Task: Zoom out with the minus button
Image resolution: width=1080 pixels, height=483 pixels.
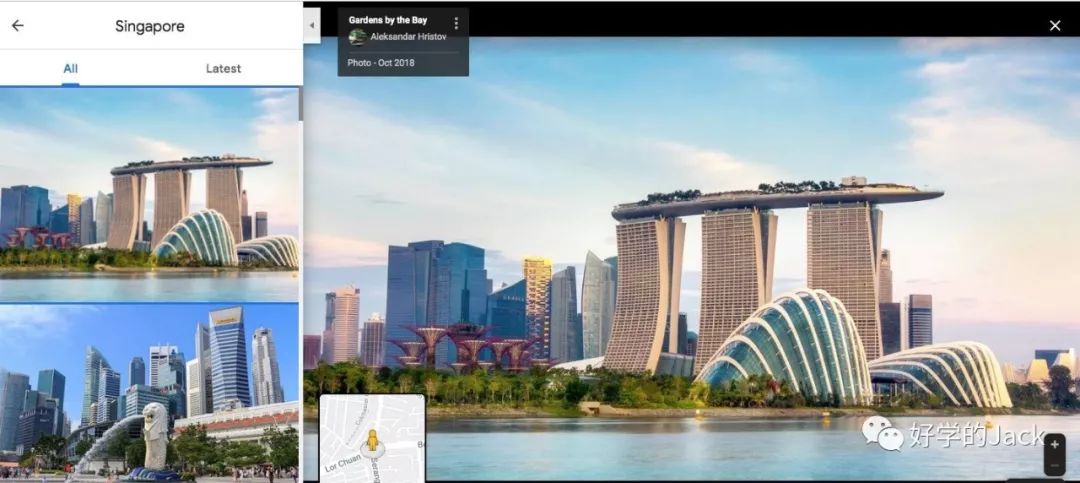Action: (1055, 465)
